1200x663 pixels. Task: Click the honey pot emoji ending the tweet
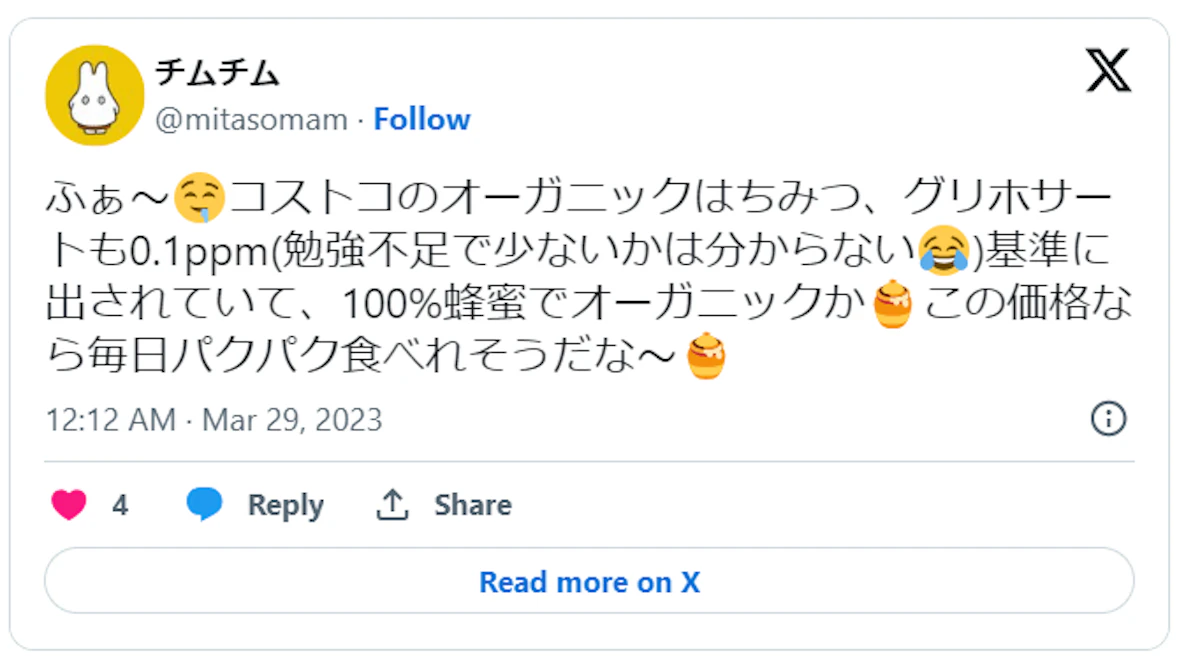[x=707, y=357]
